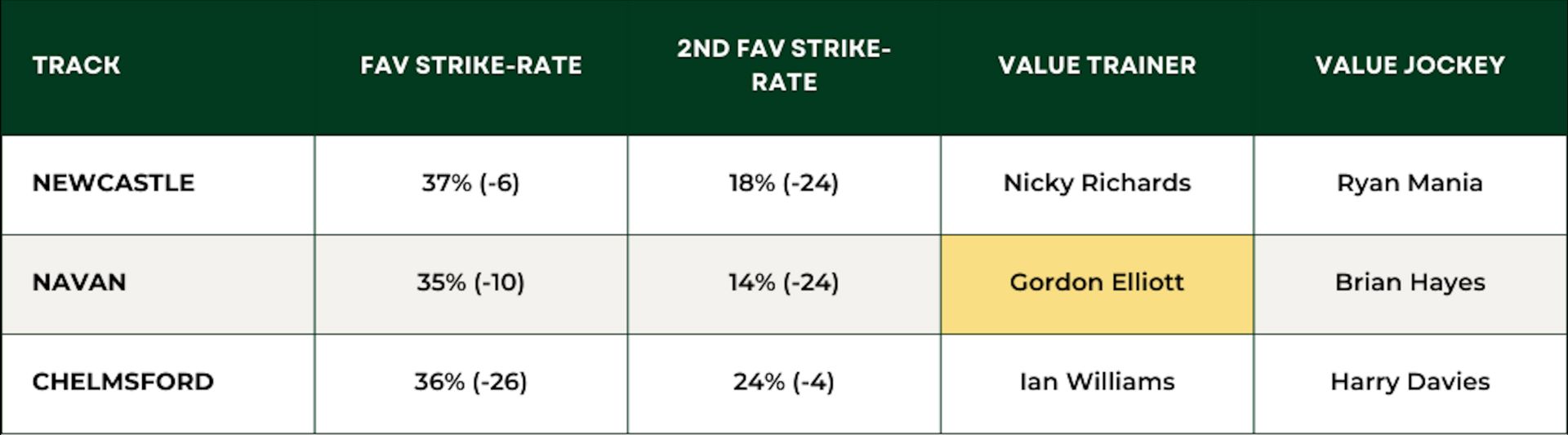Select Chelmsford second favourite 24% (-4)
1568x435 pixels.
pos(784,384)
